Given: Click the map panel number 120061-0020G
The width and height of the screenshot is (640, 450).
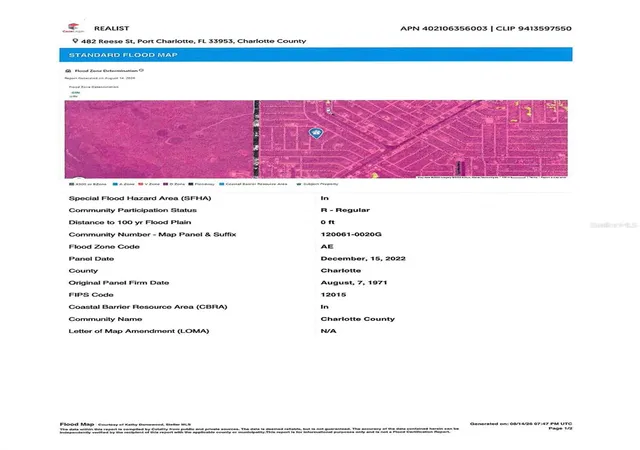Looking at the screenshot, I should coord(351,234).
